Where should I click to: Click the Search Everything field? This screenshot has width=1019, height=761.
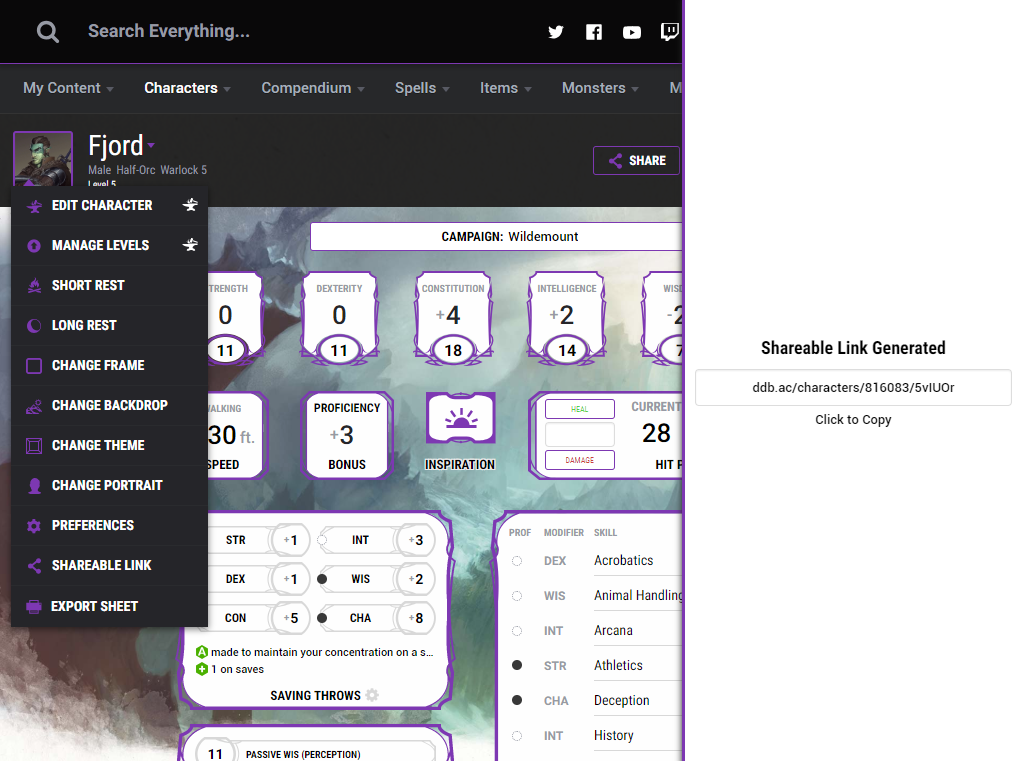169,31
